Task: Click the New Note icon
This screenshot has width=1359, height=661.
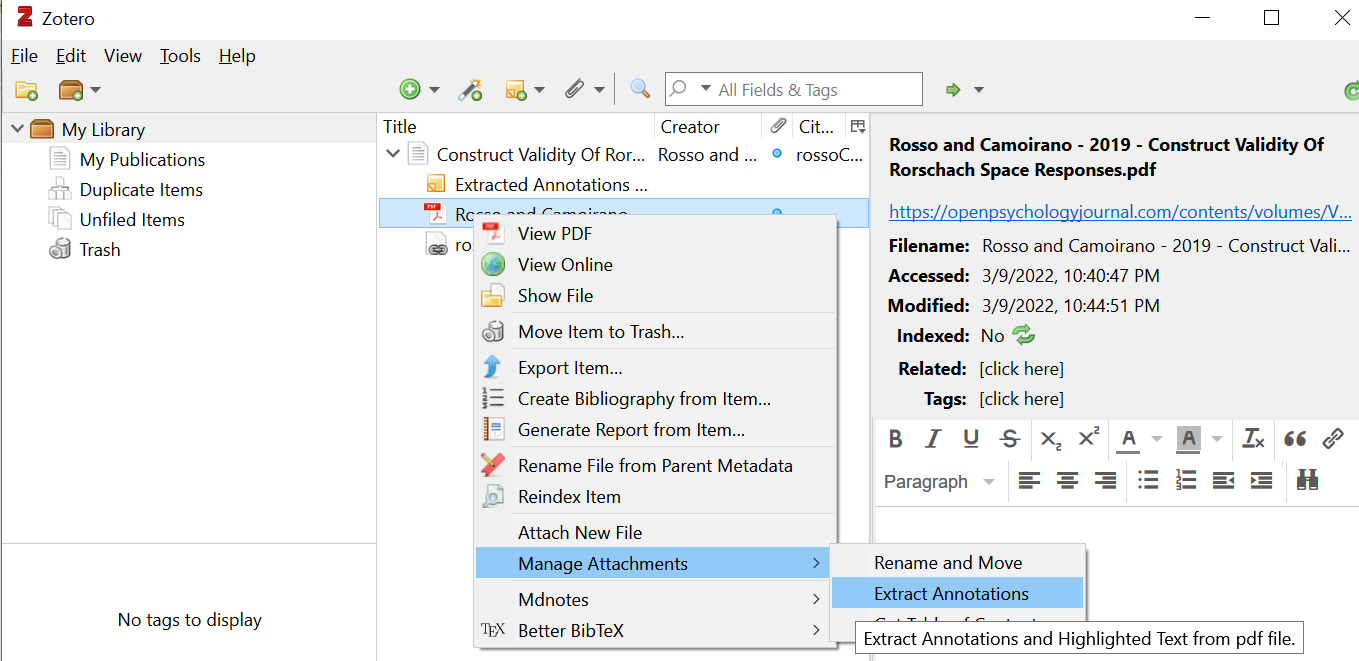Action: (x=516, y=90)
